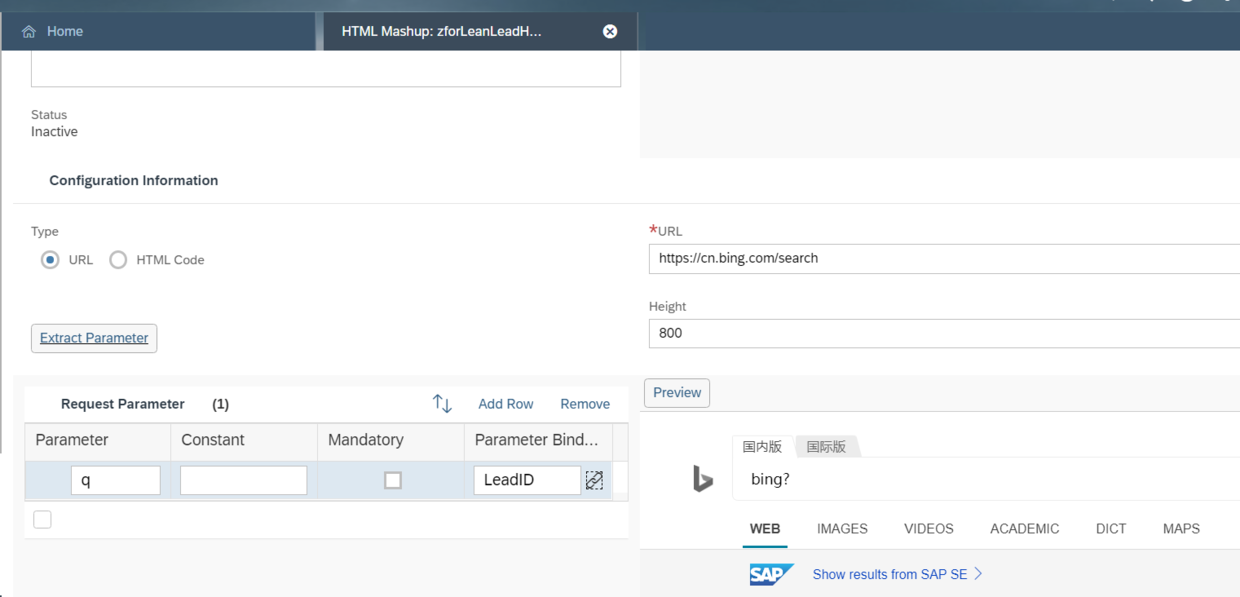This screenshot has width=1240, height=597.
Task: Click the SAP logo in search results
Action: (x=771, y=574)
